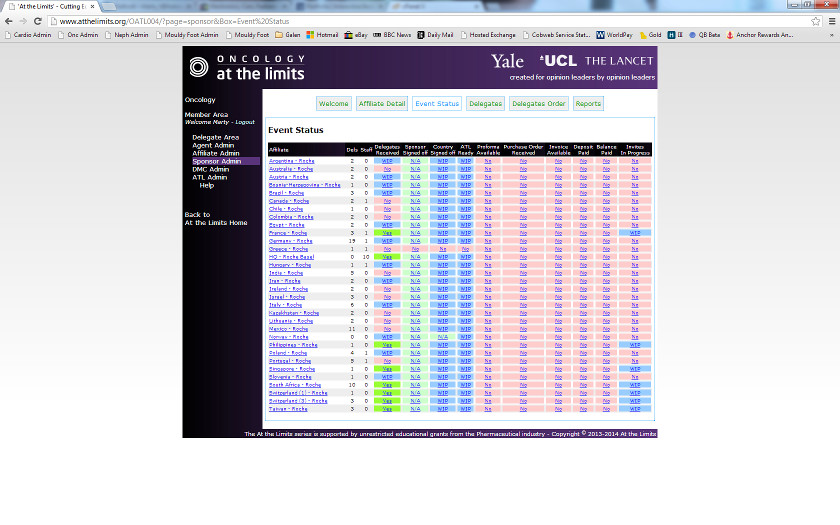The height and width of the screenshot is (525, 840).
Task: Click the Logout link
Action: point(245,122)
